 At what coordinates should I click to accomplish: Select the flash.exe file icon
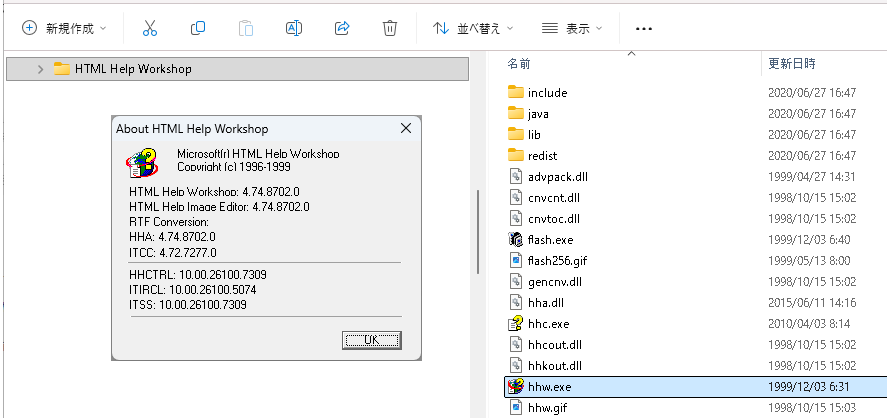click(516, 239)
